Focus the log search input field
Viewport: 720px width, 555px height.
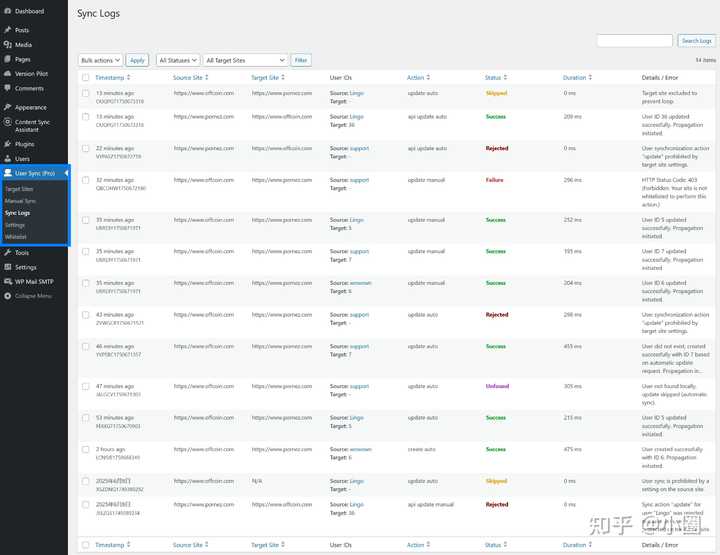634,41
